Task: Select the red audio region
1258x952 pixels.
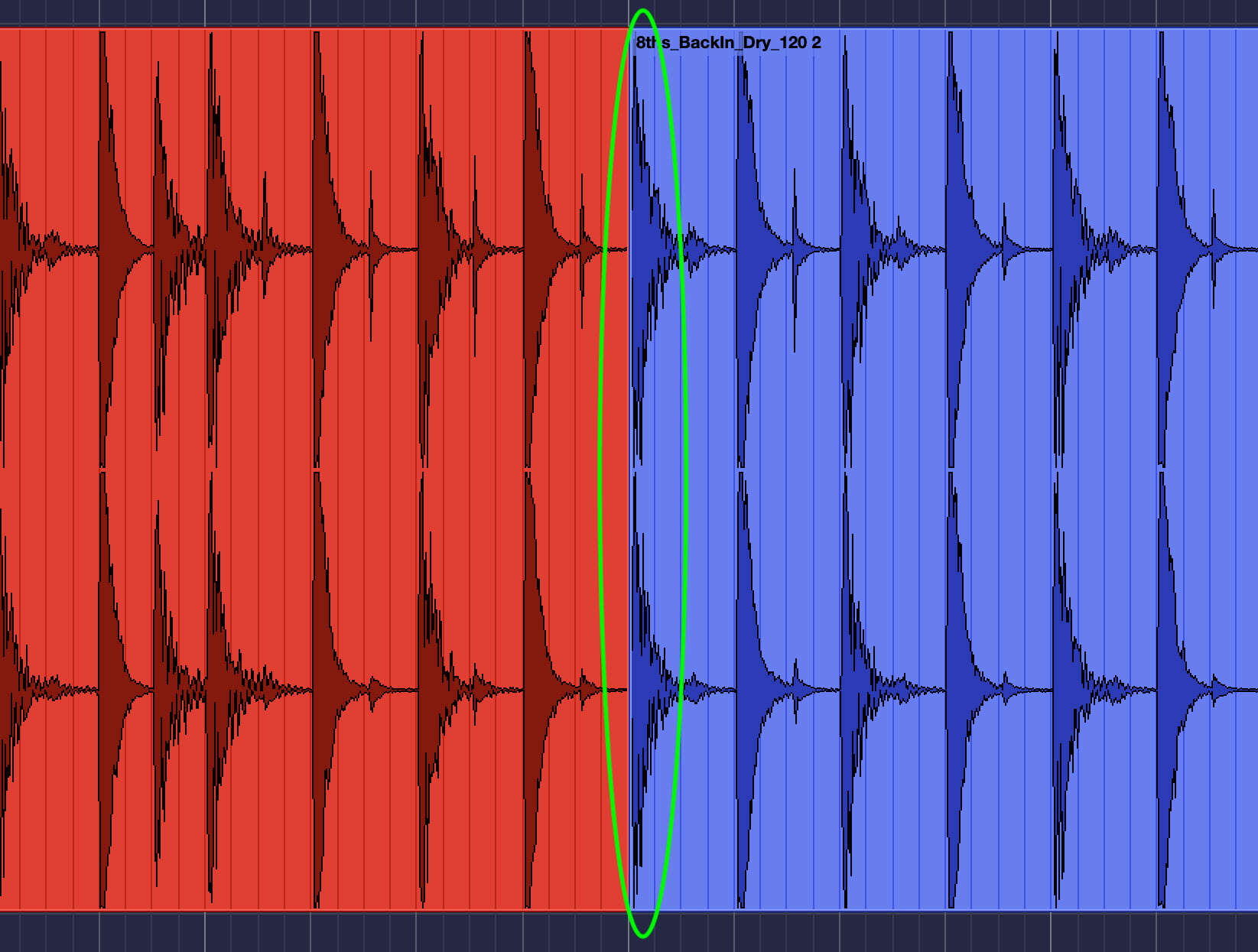Action: point(314,470)
